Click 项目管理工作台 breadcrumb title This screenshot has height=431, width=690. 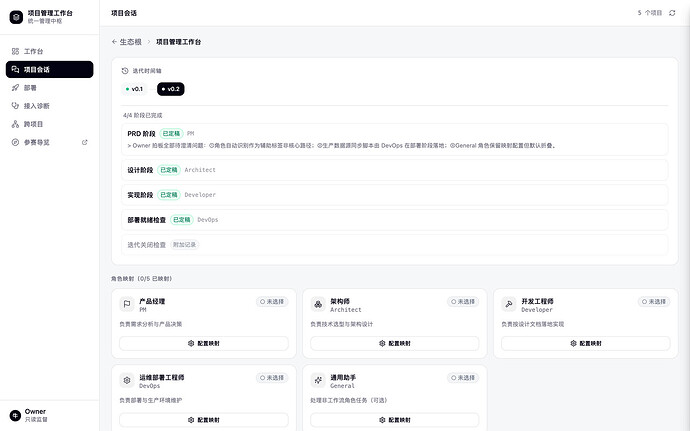tap(179, 42)
